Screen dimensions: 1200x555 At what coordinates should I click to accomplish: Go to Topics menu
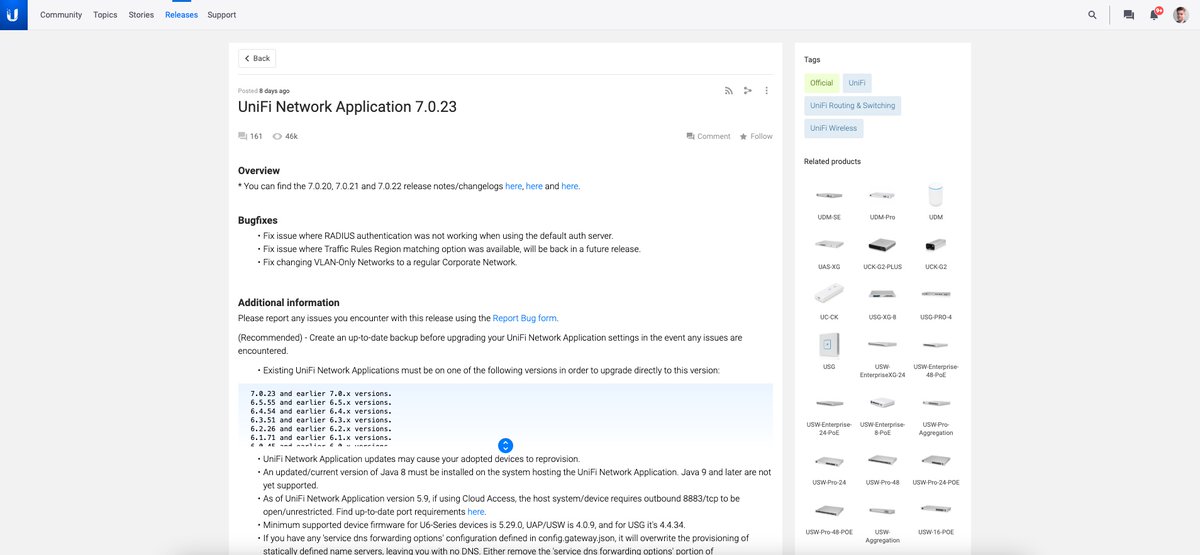coord(105,15)
